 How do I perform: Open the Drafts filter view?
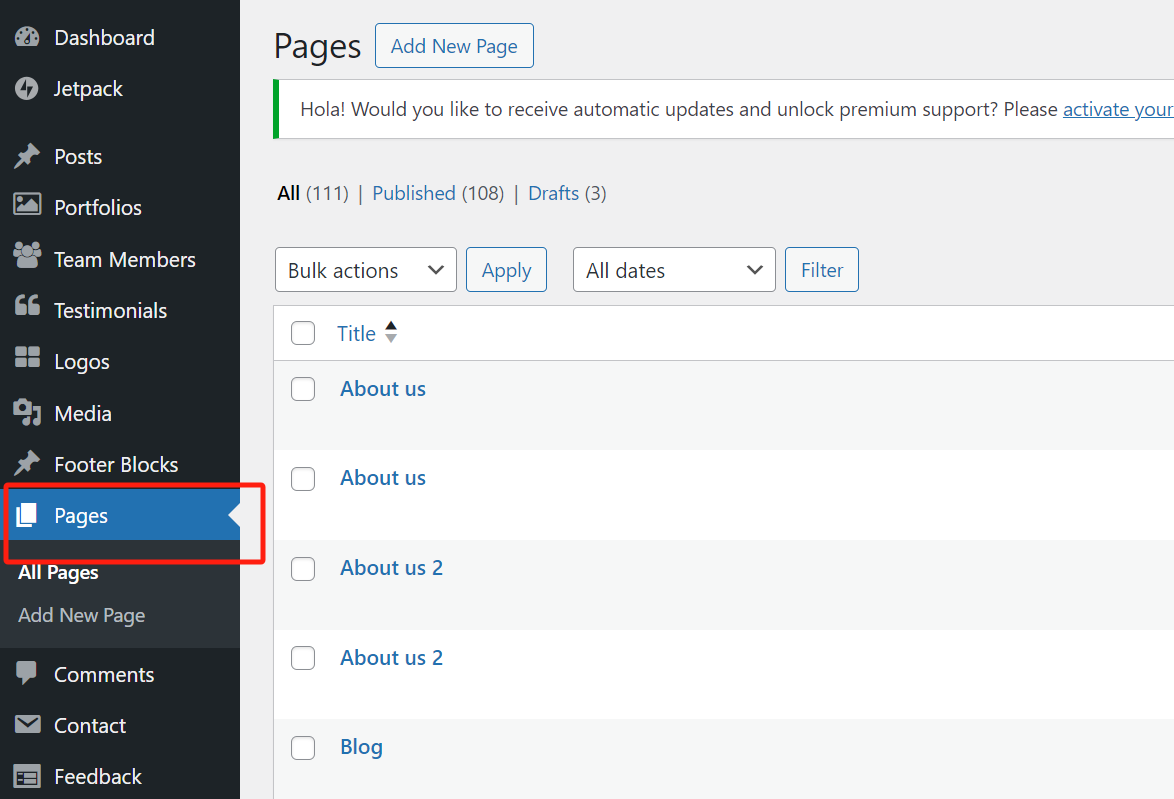click(553, 193)
